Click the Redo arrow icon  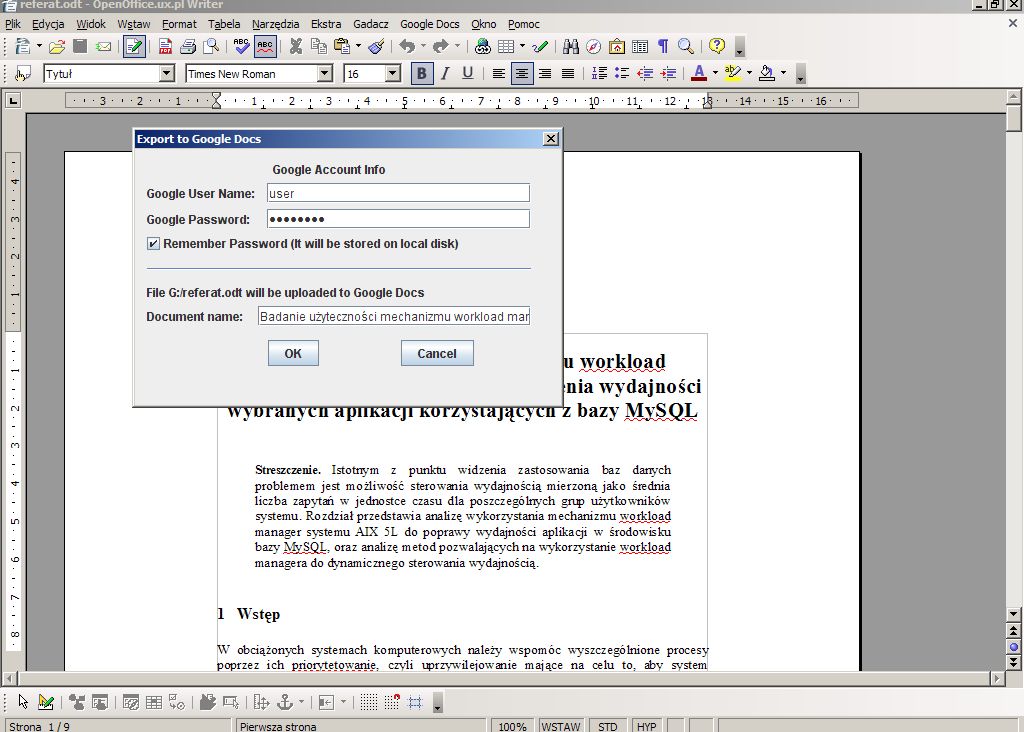pyautogui.click(x=441, y=46)
